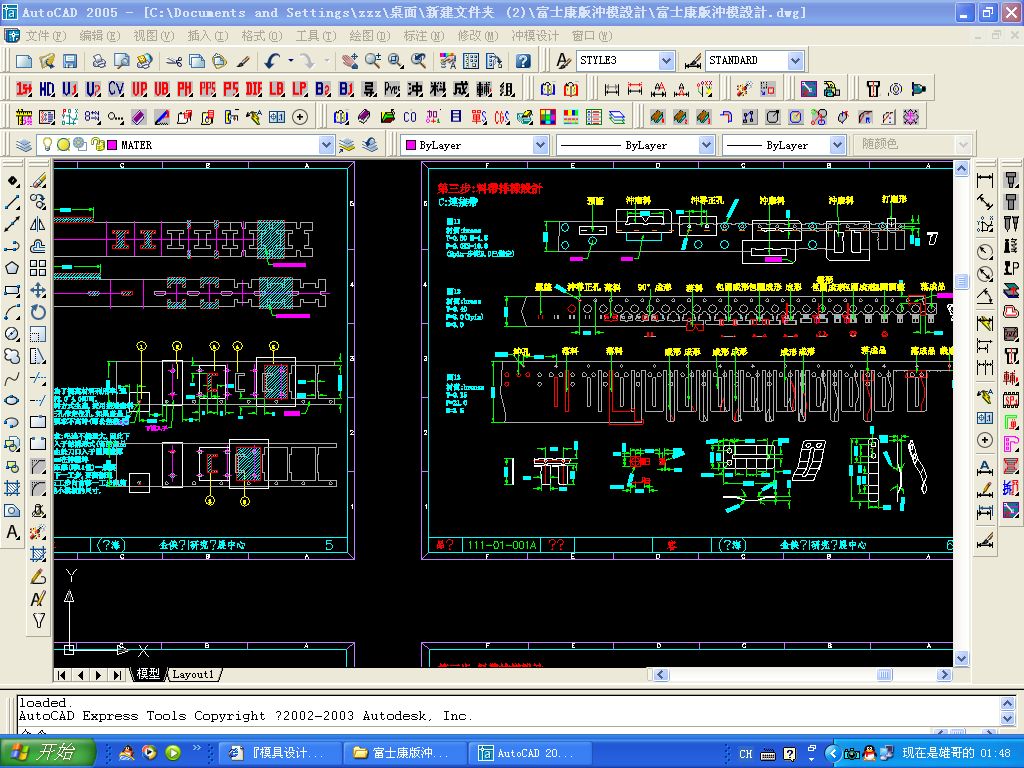Image resolution: width=1024 pixels, height=768 pixels.
Task: Toggle viewport freeze icon for MATER layer
Action: pyautogui.click(x=80, y=144)
